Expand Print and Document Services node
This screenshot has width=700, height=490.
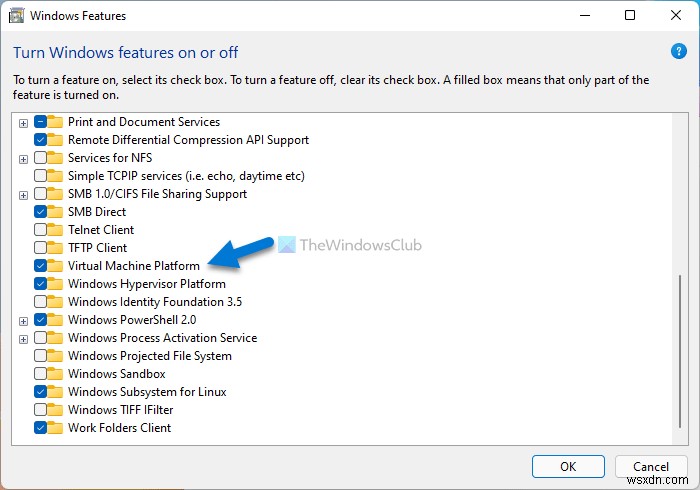coord(24,122)
